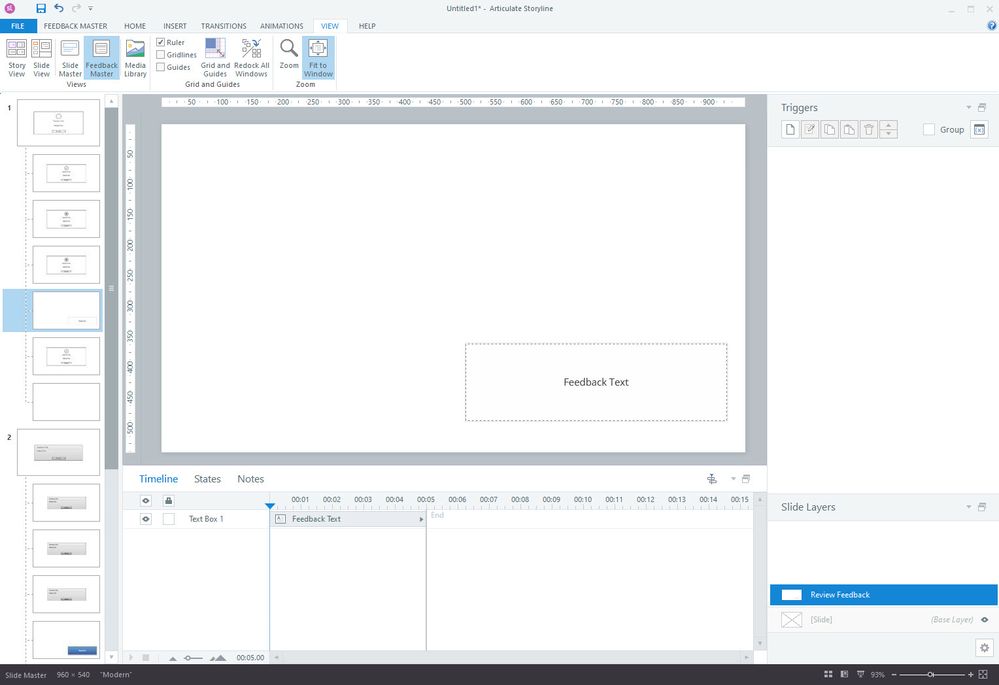Viewport: 999px width, 685px height.
Task: Switch to the States tab
Action: click(x=207, y=479)
